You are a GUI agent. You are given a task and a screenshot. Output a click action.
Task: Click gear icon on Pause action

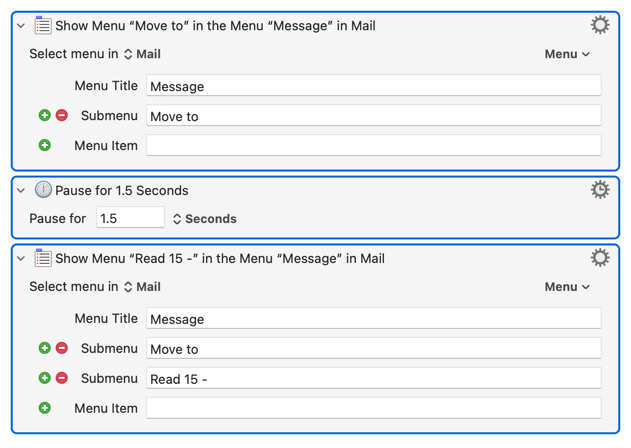click(x=600, y=189)
